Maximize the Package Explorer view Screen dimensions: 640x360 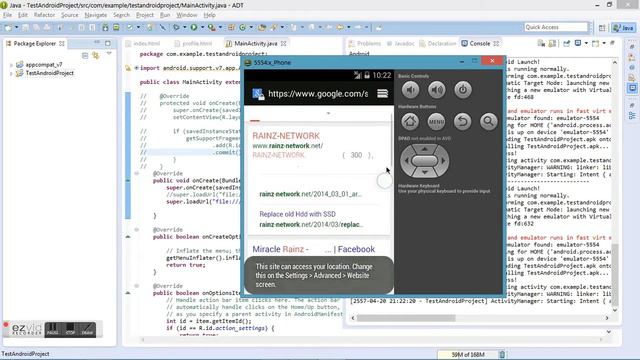click(x=108, y=43)
